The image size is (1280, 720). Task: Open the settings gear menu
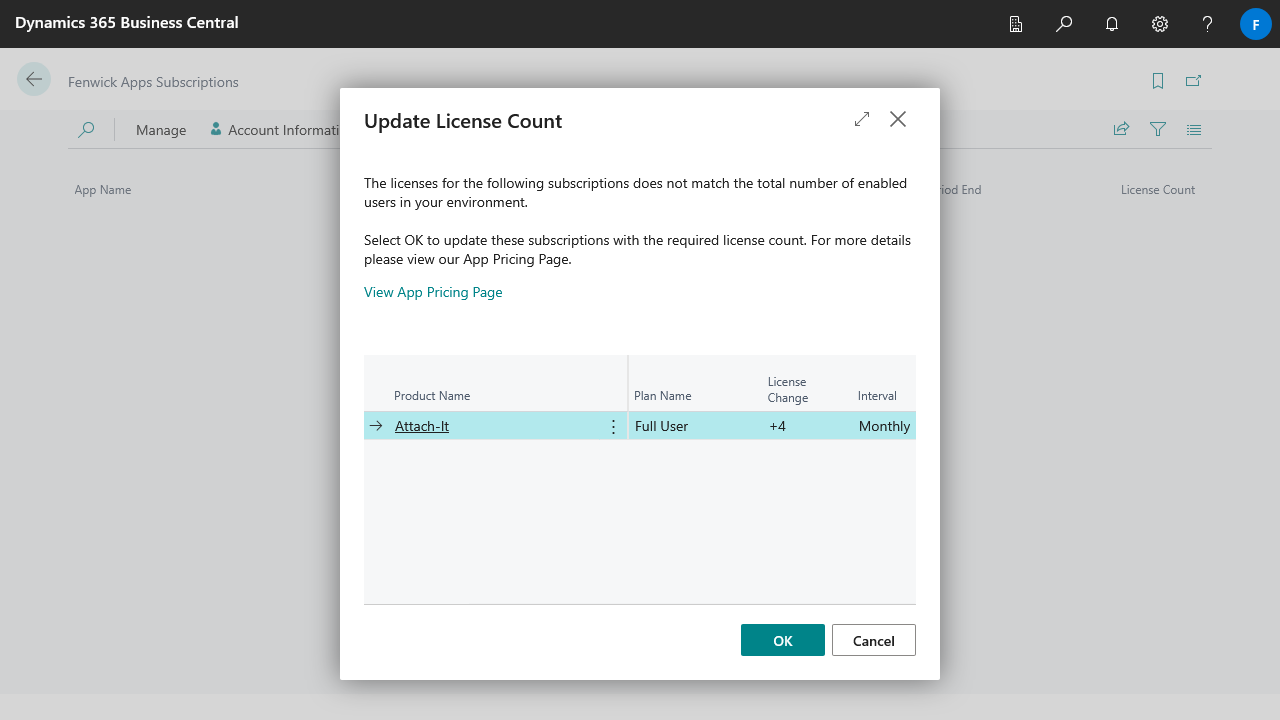click(x=1160, y=24)
